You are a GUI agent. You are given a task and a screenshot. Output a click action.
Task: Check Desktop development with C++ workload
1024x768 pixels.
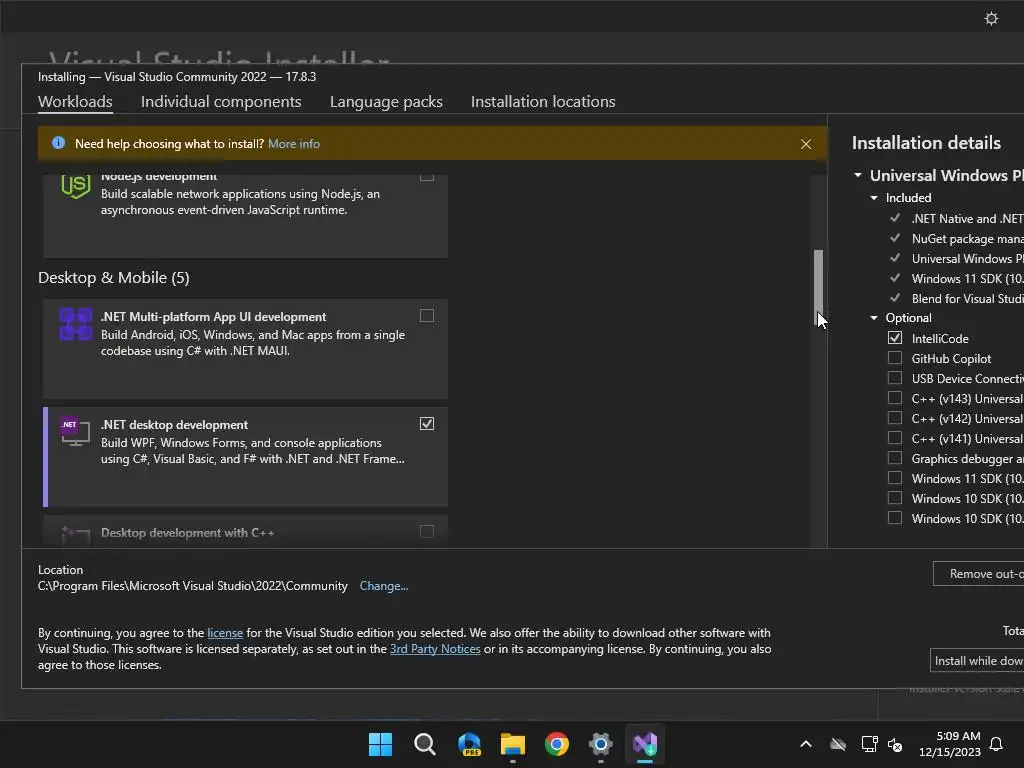(x=426, y=532)
